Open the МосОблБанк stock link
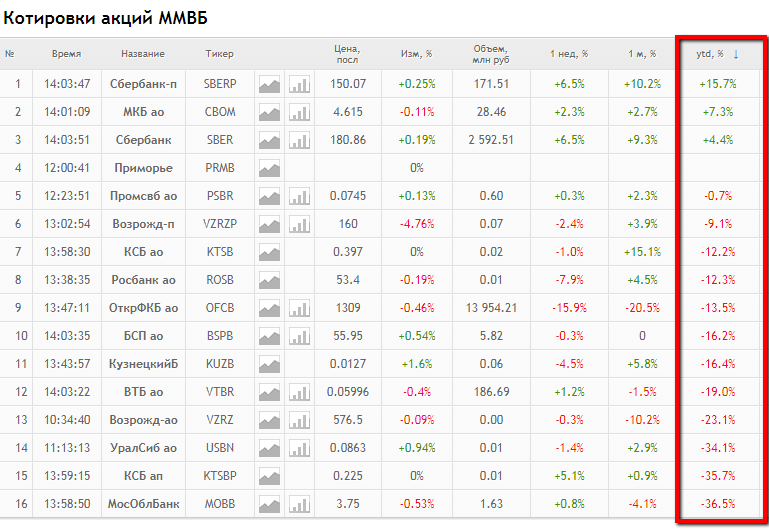Image resolution: width=769 pixels, height=530 pixels. click(143, 504)
